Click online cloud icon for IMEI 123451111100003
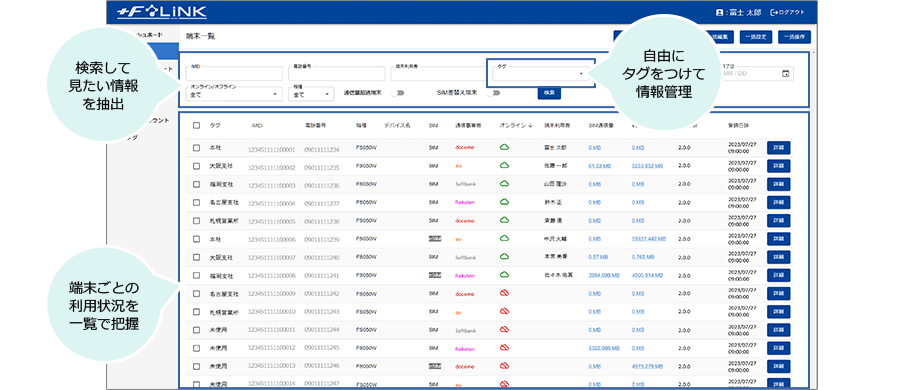Viewport: 924px width, 390px height. click(x=504, y=184)
